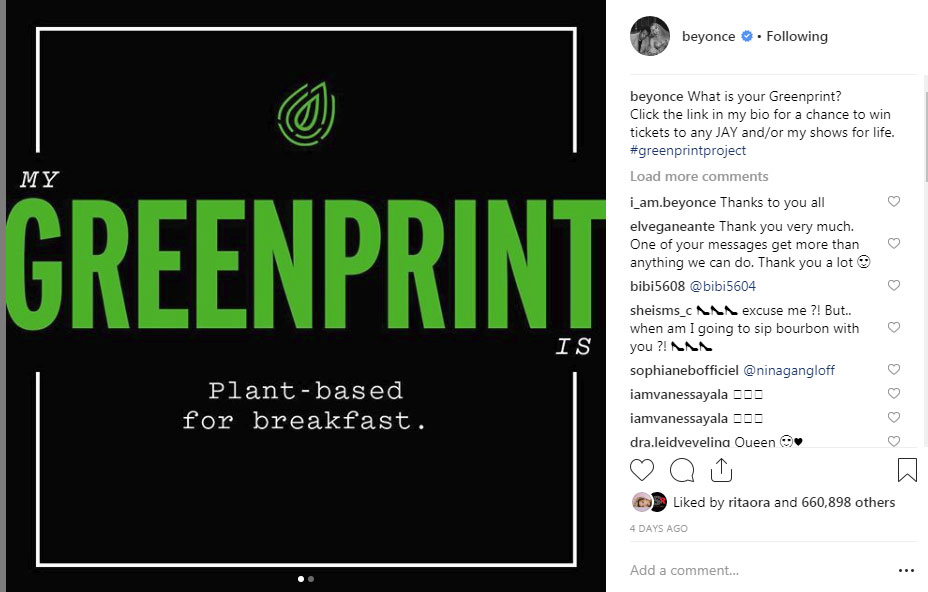Click Beyonce's profile picture avatar
The width and height of the screenshot is (928, 592).
click(x=649, y=37)
